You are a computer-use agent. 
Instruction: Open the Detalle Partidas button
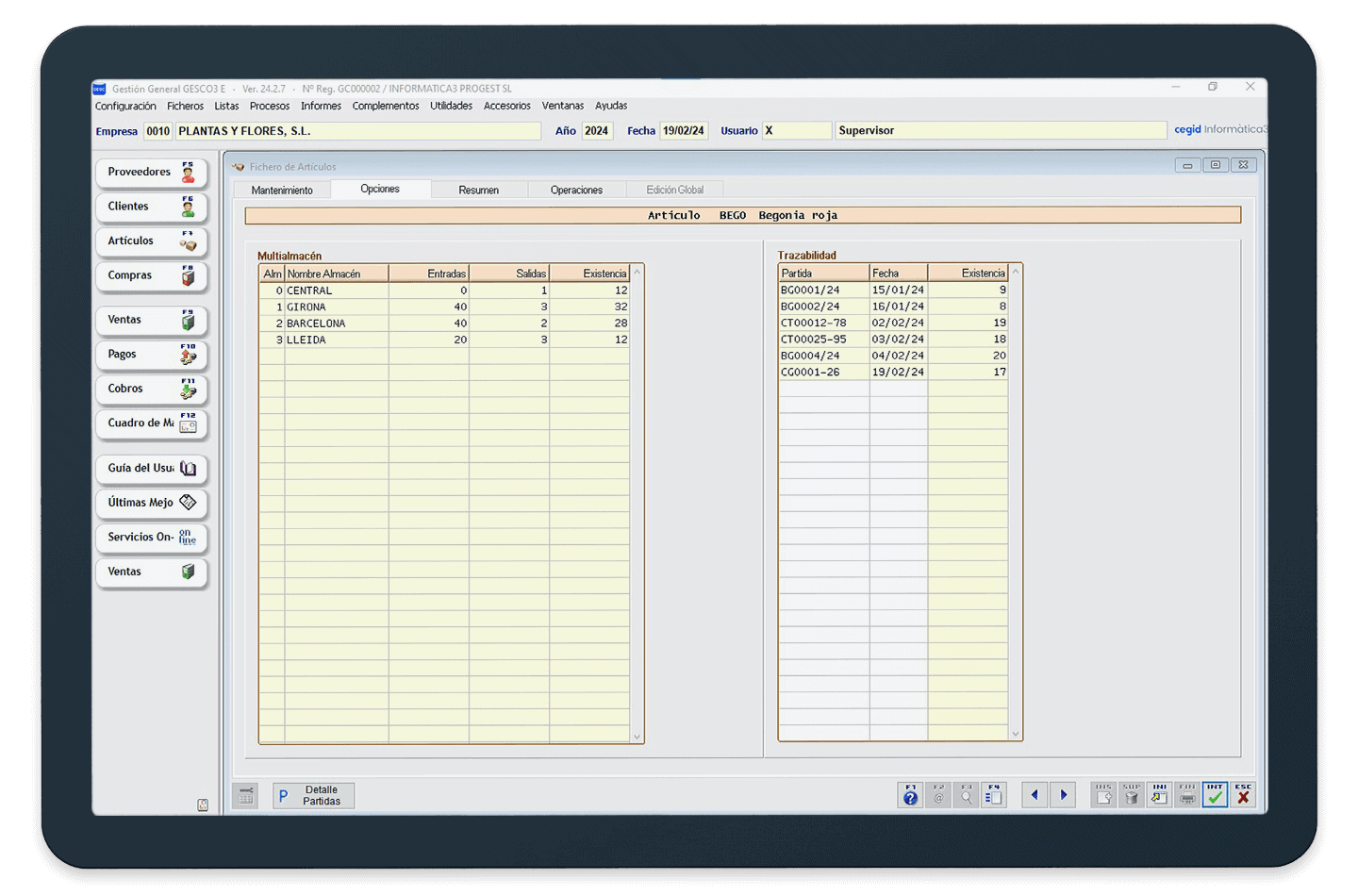pyautogui.click(x=314, y=796)
